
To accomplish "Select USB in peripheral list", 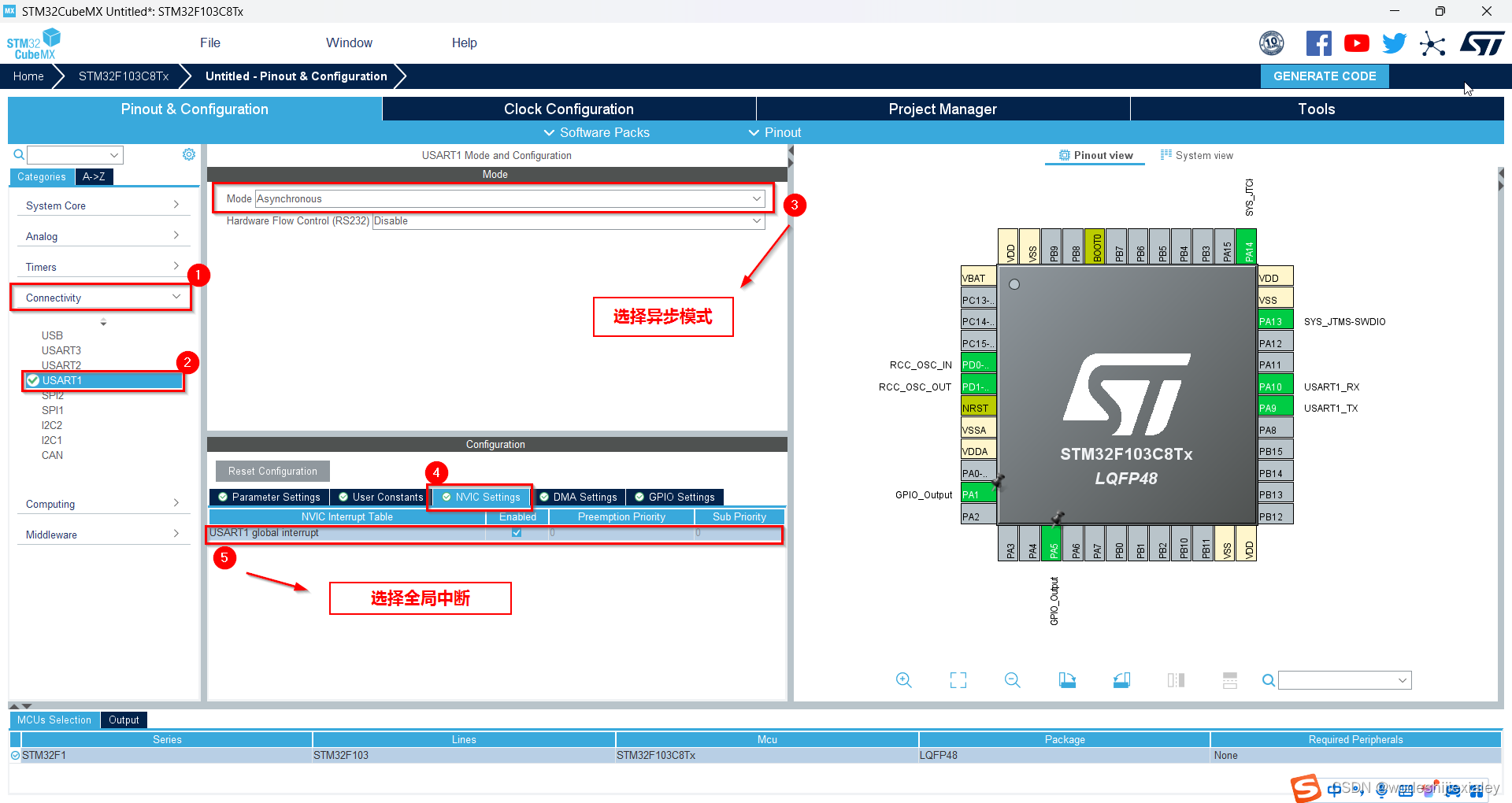I will tap(52, 335).
